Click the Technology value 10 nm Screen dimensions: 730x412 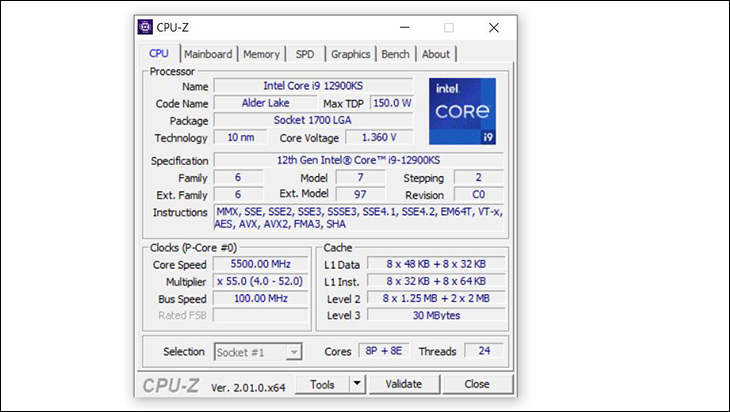click(x=241, y=137)
